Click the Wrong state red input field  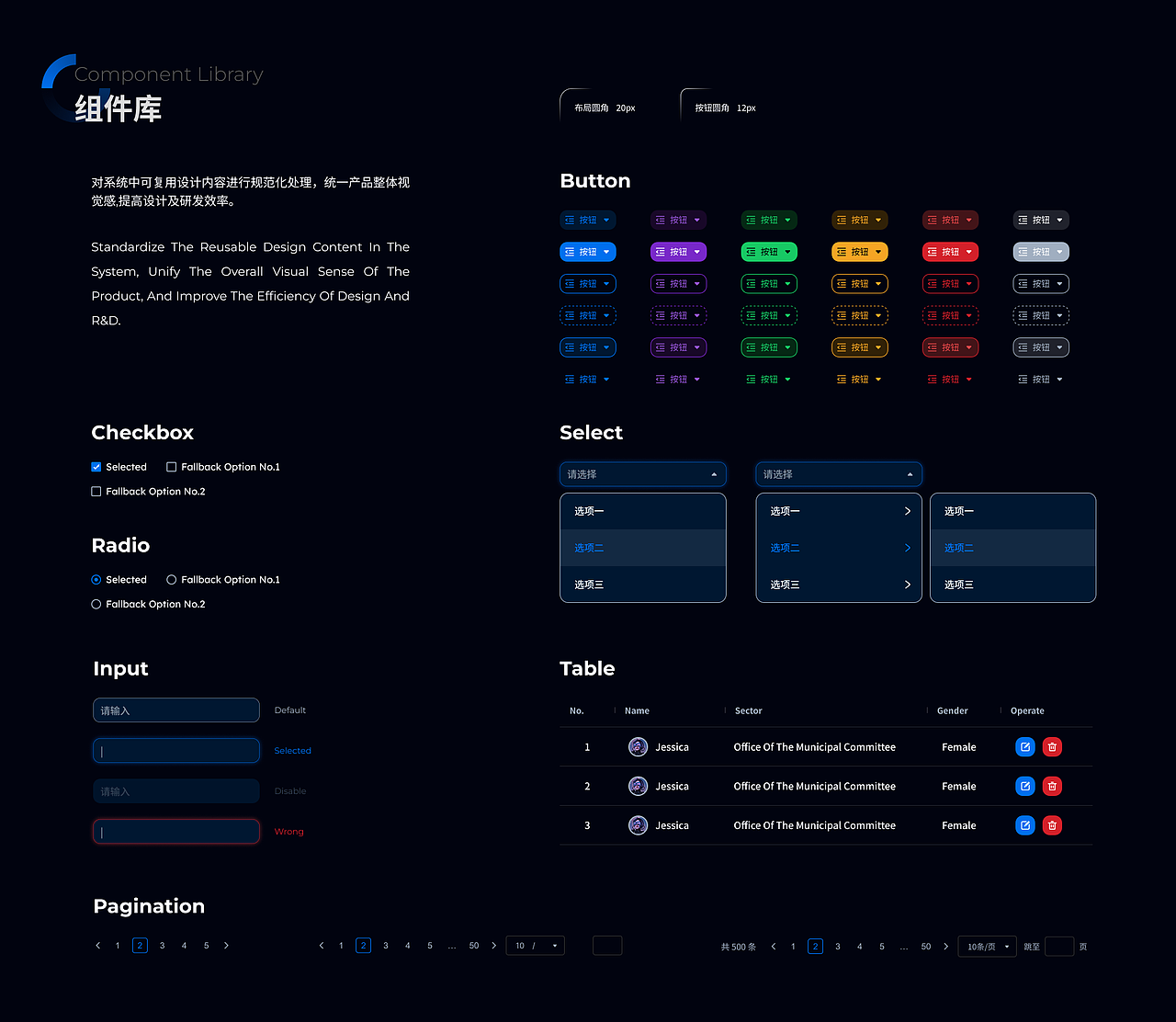click(x=175, y=831)
